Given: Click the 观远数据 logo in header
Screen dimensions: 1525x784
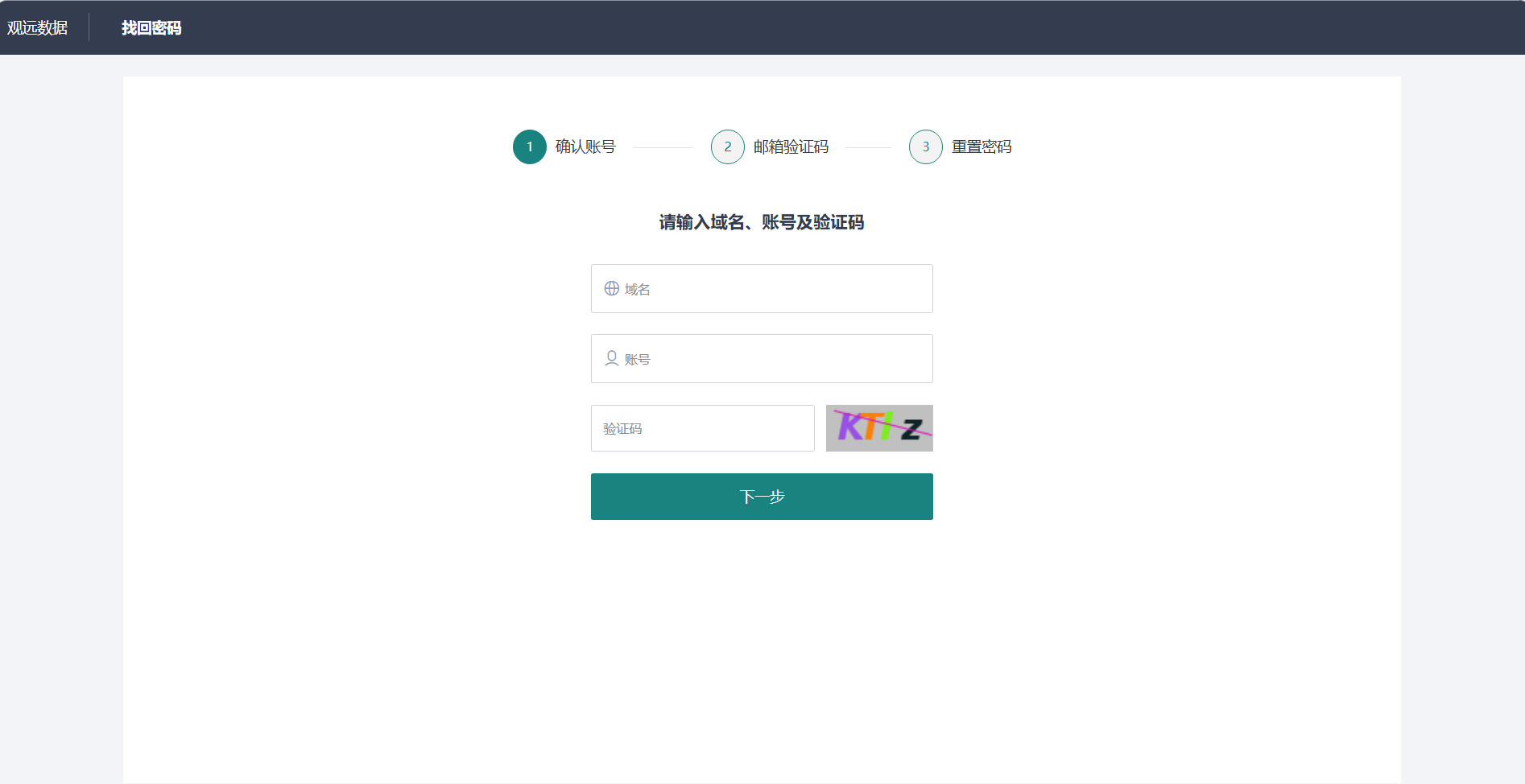Looking at the screenshot, I should click(x=38, y=28).
